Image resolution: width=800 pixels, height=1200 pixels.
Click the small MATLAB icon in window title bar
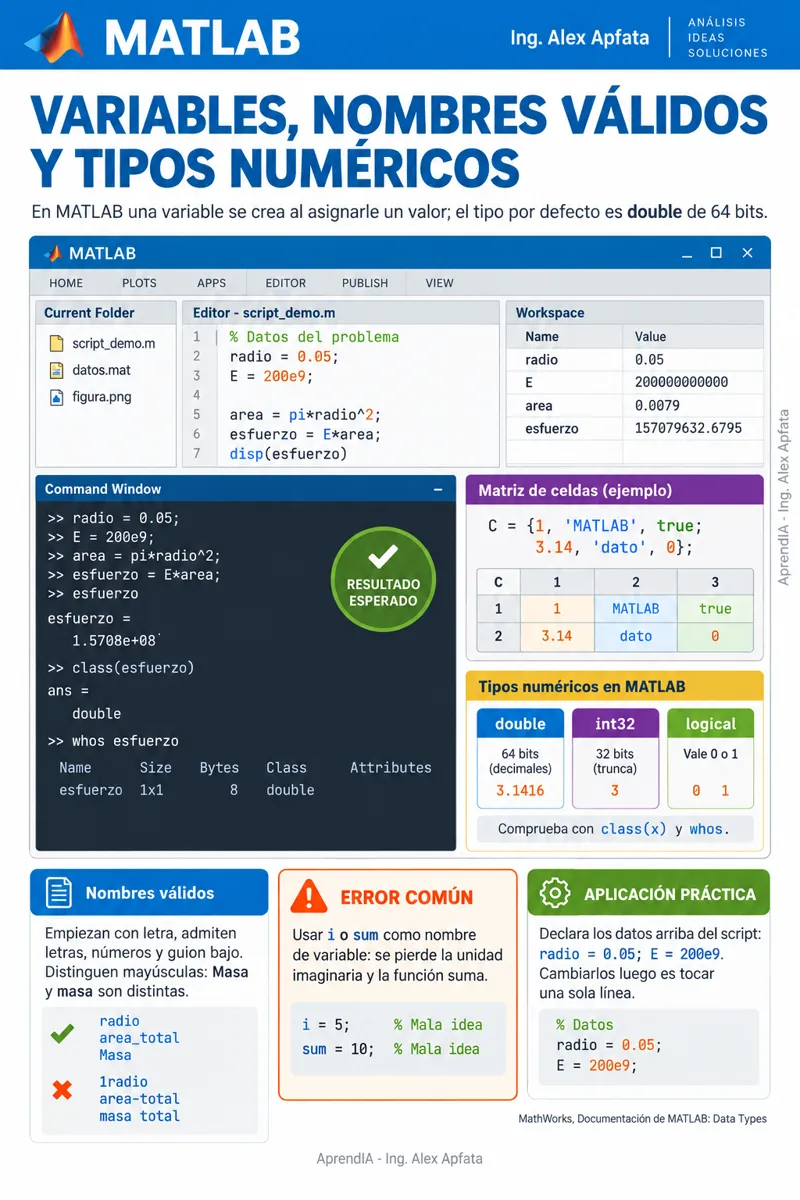click(52, 253)
